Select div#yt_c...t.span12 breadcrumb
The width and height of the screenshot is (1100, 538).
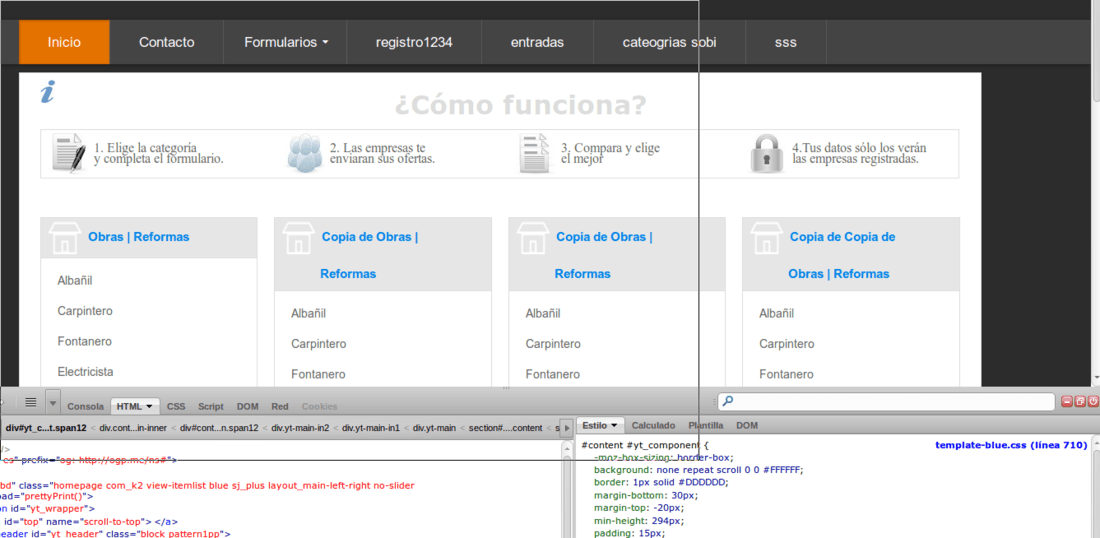click(46, 427)
